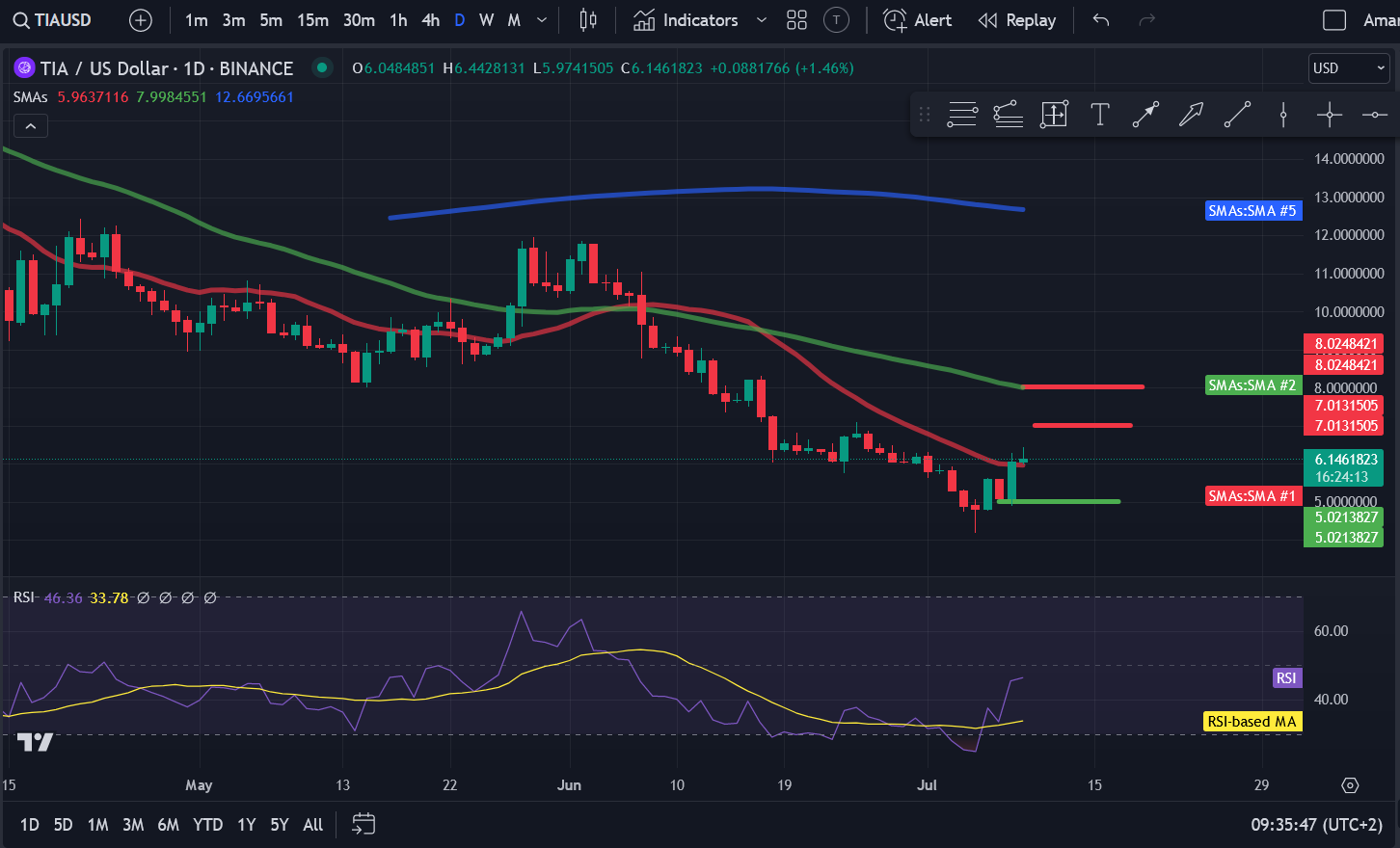This screenshot has width=1400, height=848.
Task: Select the vertical line tool
Action: coord(1283,115)
